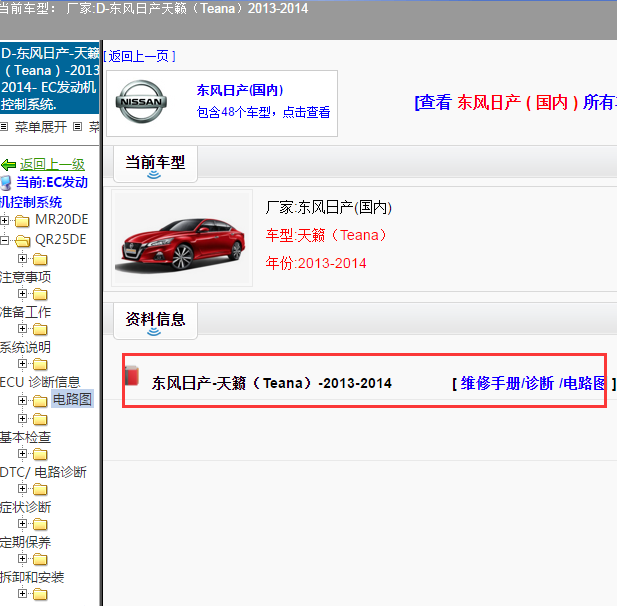Select the 定期保养 tree label
The height and width of the screenshot is (606, 617).
(x=26, y=542)
